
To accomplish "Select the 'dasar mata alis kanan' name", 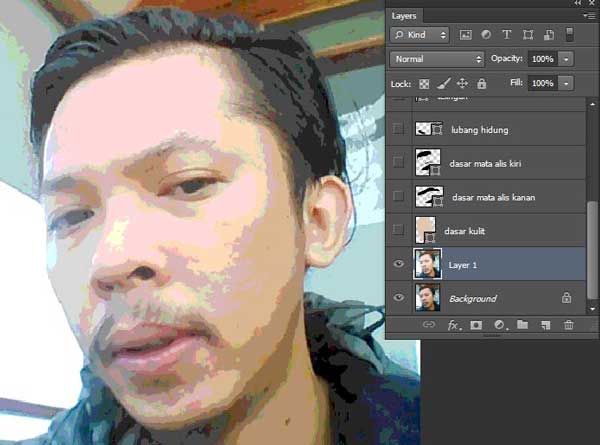I will (x=494, y=197).
